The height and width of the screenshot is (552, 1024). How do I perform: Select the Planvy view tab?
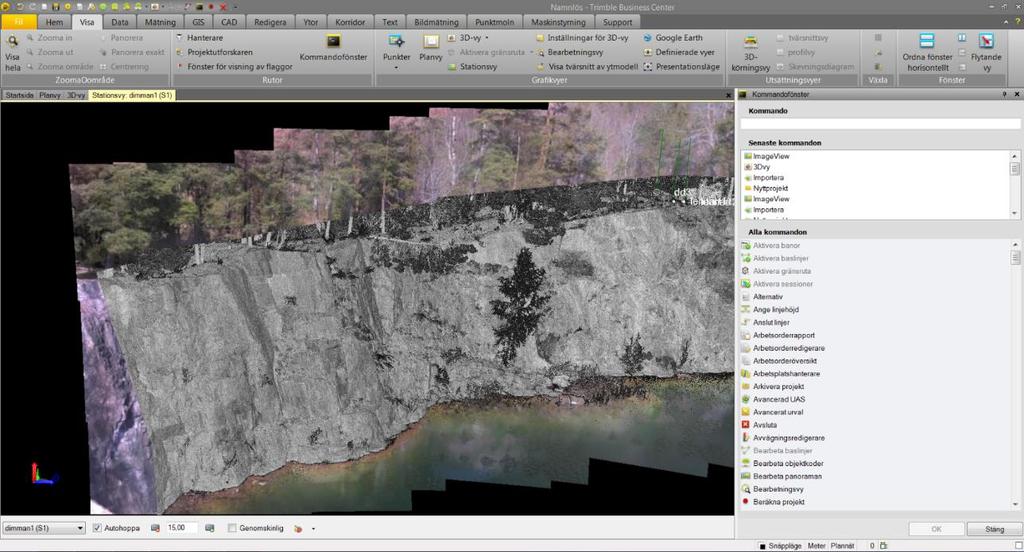tap(50, 95)
